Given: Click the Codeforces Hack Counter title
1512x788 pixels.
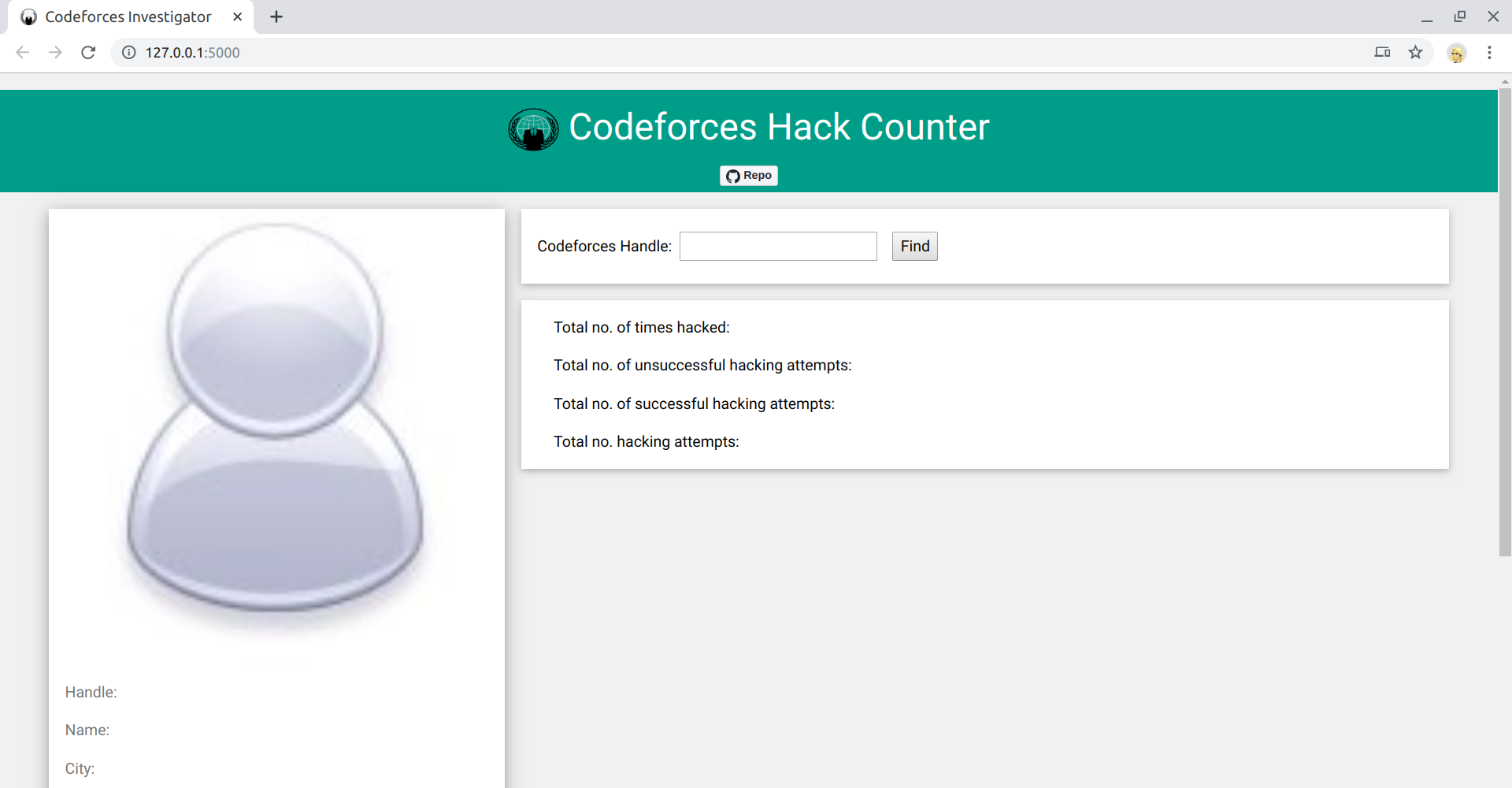Looking at the screenshot, I should click(779, 127).
